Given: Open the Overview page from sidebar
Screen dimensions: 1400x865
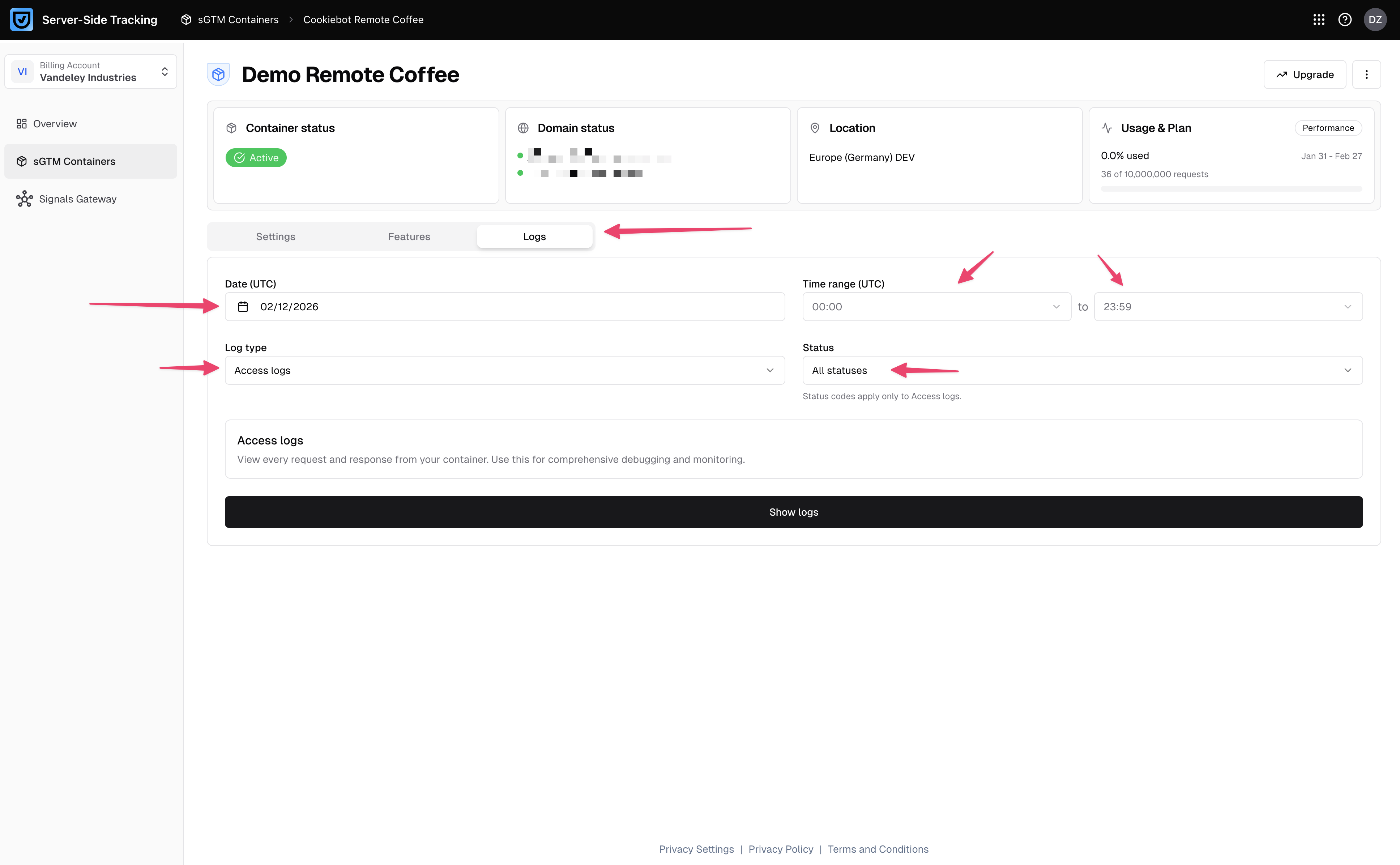Looking at the screenshot, I should click(54, 124).
